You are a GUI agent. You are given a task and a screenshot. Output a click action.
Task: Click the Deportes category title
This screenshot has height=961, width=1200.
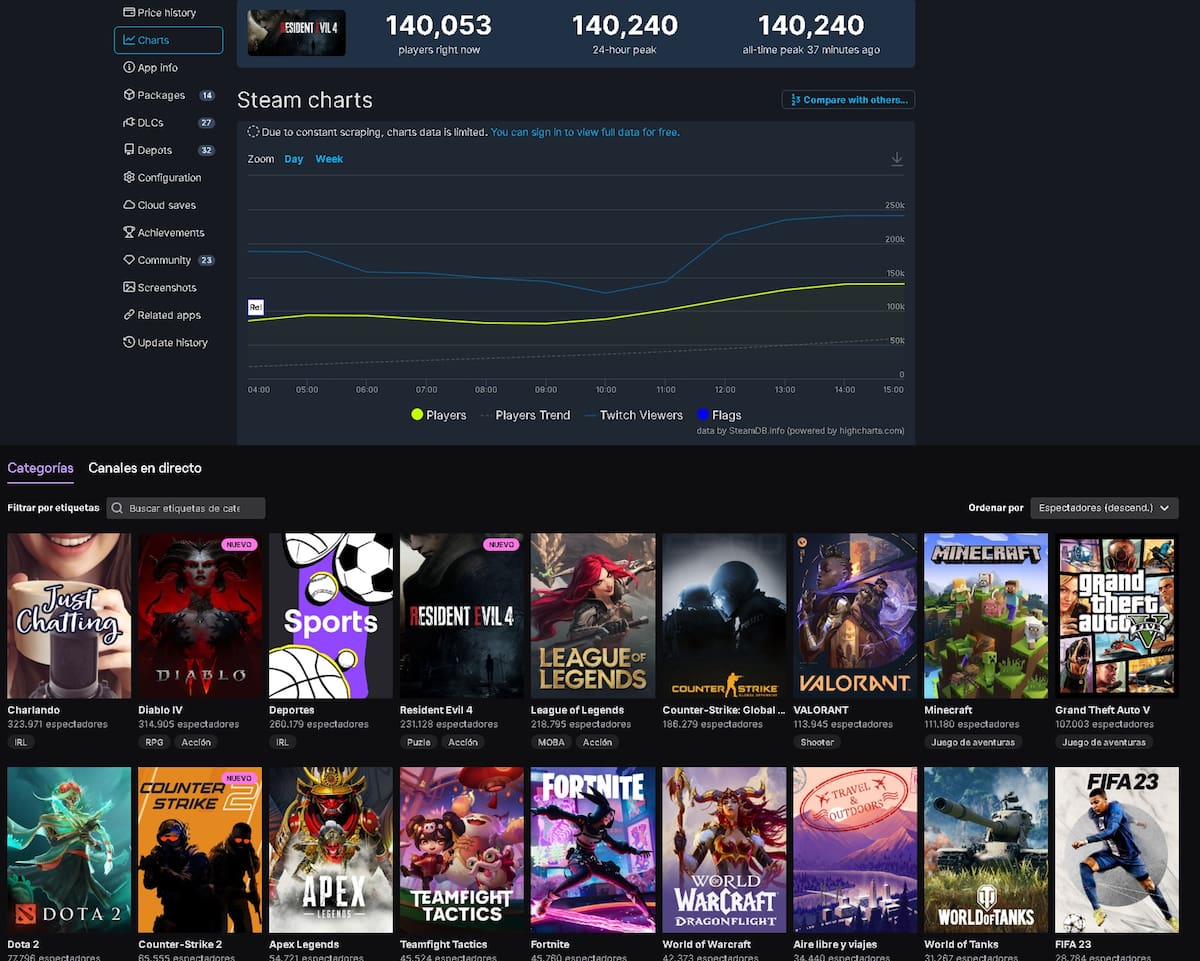(x=292, y=710)
